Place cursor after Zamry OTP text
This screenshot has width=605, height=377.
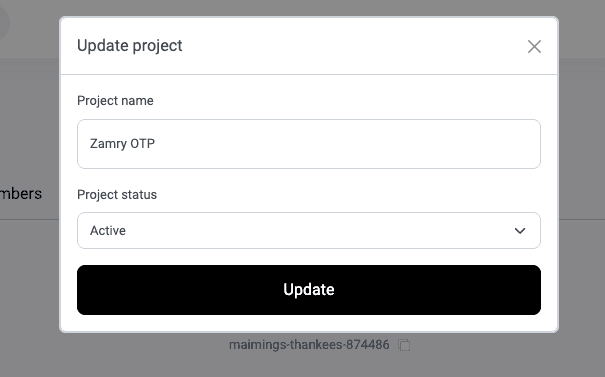[x=155, y=144]
